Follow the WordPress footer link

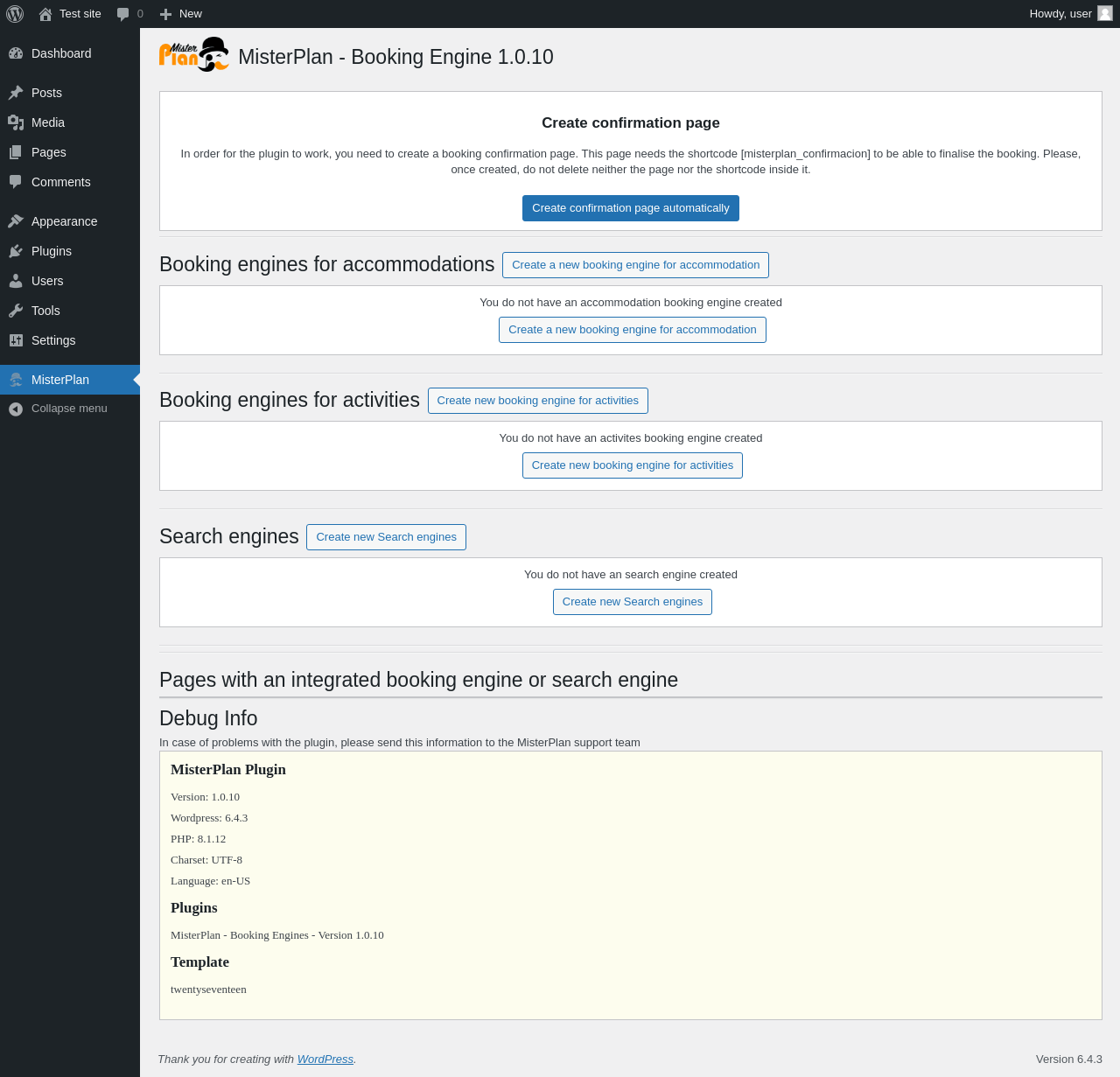coord(325,1059)
